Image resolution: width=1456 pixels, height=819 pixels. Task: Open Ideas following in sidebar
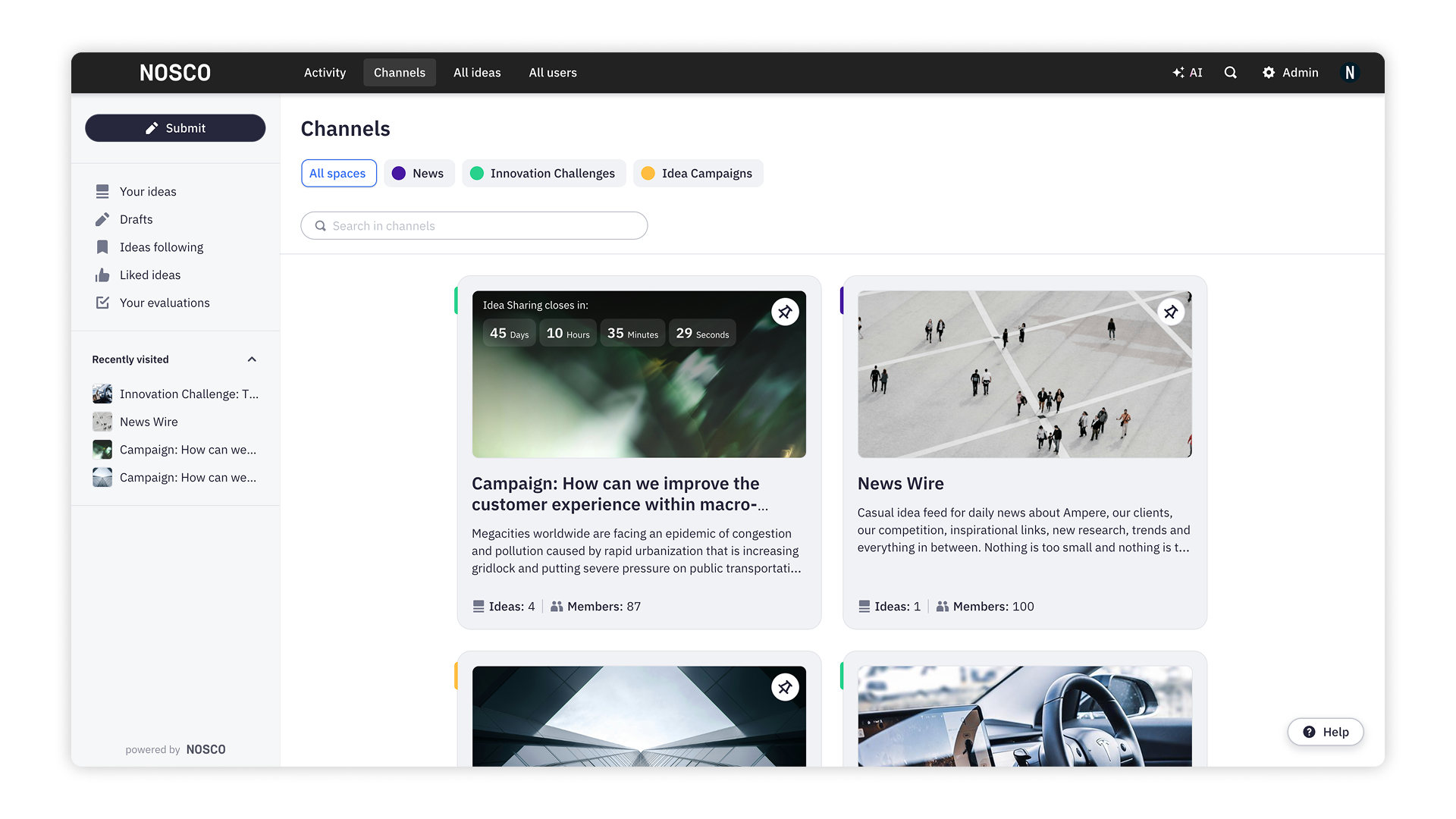(x=162, y=247)
